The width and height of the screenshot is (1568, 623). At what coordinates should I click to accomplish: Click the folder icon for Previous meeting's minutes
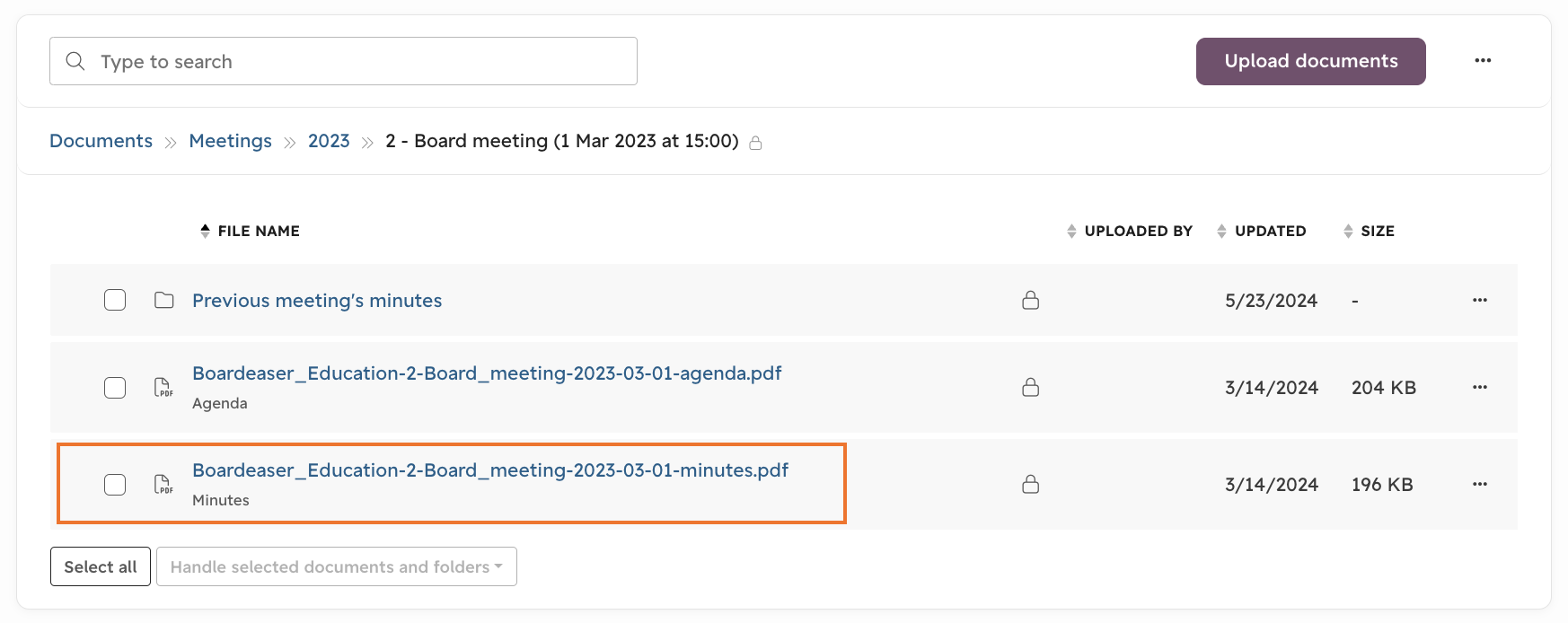163,300
